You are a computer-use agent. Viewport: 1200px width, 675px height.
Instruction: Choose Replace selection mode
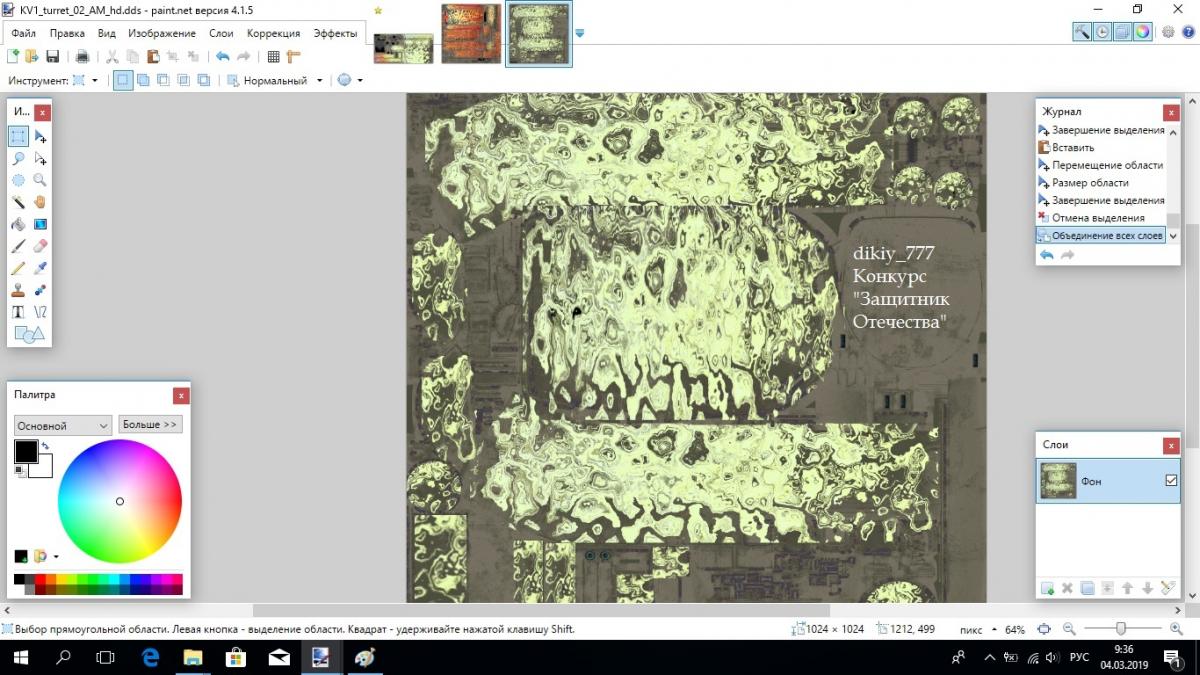point(122,80)
